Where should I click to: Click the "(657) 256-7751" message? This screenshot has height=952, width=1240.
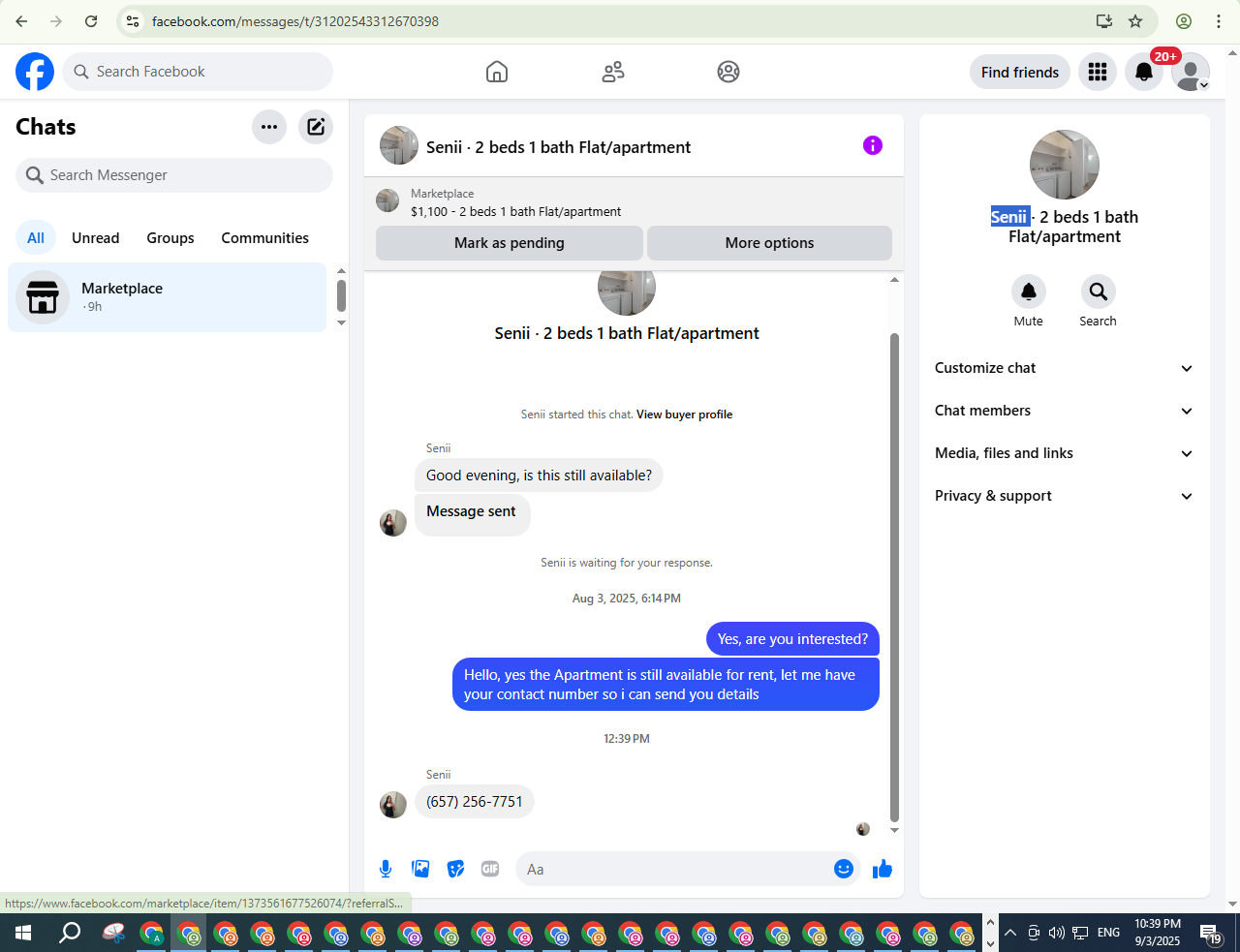[475, 802]
